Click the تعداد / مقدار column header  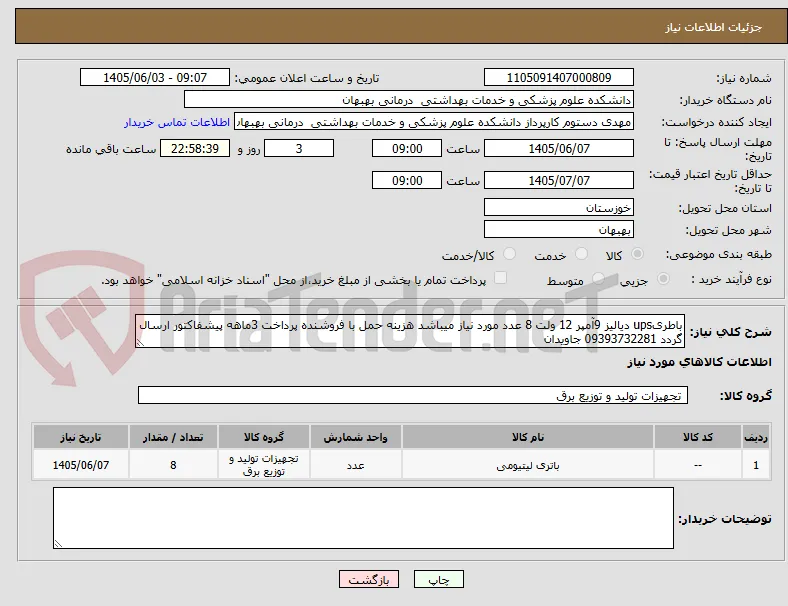(x=173, y=437)
